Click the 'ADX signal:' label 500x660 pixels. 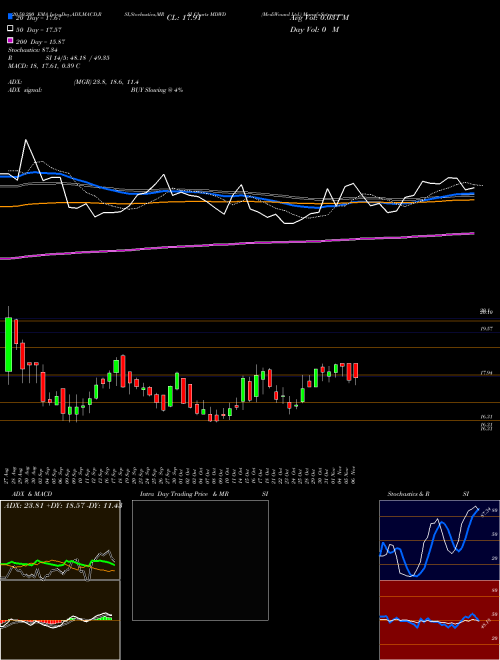click(25, 90)
